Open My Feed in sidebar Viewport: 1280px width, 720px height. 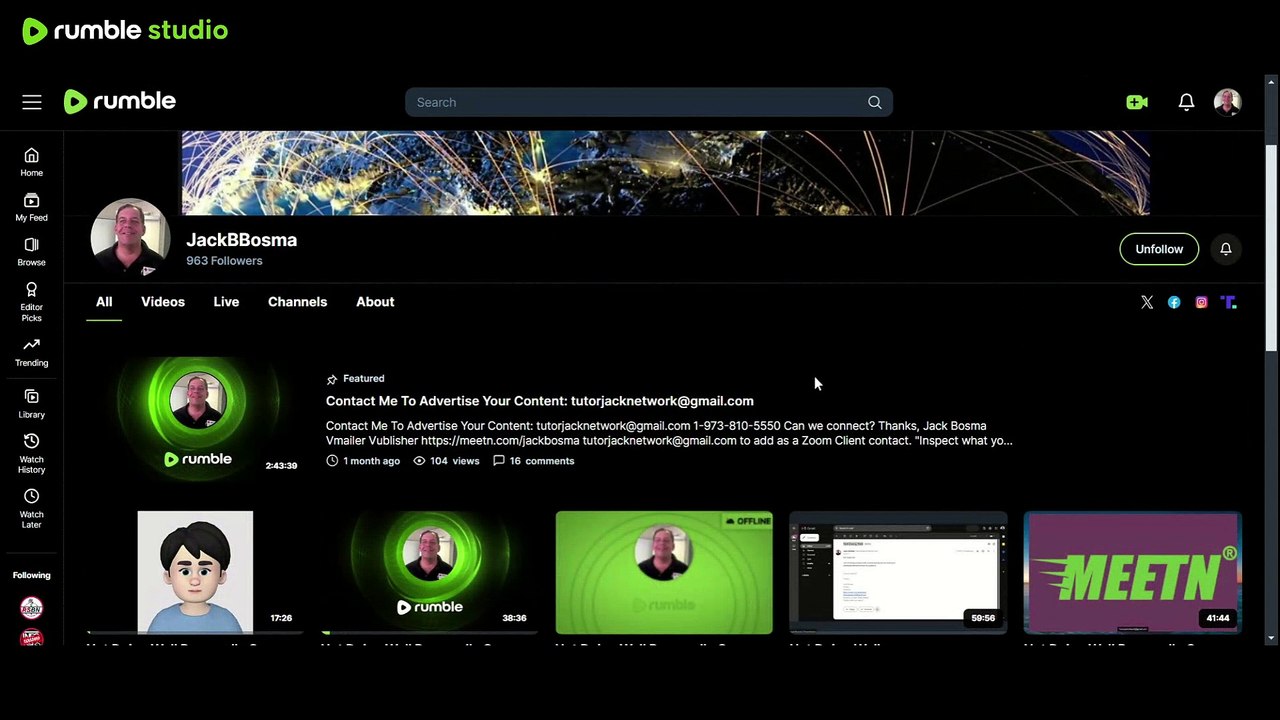pyautogui.click(x=32, y=207)
